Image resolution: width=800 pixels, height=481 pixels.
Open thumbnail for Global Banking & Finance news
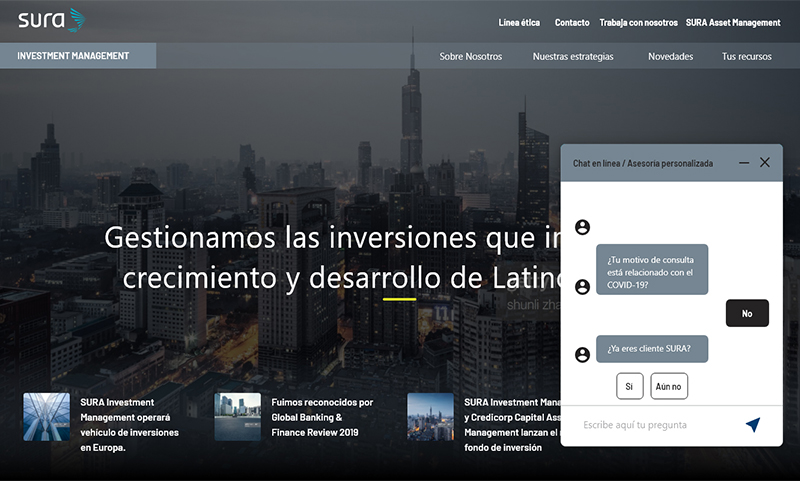pyautogui.click(x=237, y=416)
